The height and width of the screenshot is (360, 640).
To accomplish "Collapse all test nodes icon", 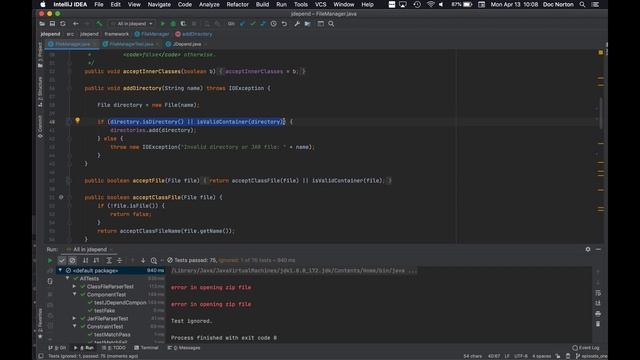I will tap(120, 260).
